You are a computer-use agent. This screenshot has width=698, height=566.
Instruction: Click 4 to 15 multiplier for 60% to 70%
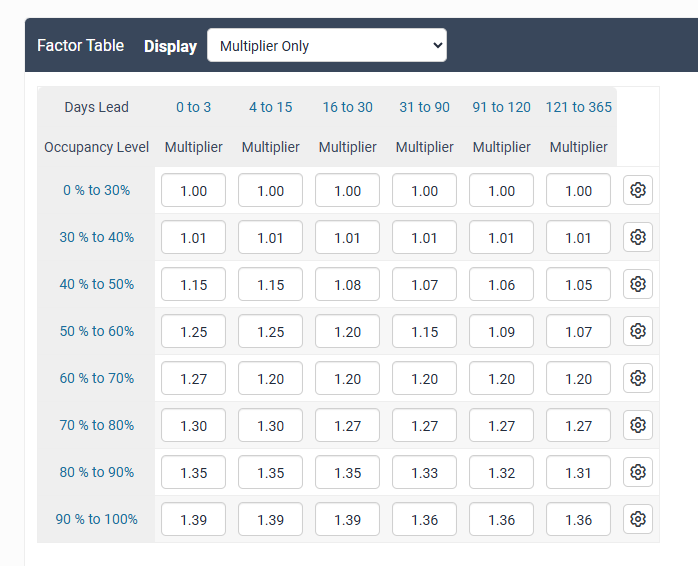click(x=270, y=378)
